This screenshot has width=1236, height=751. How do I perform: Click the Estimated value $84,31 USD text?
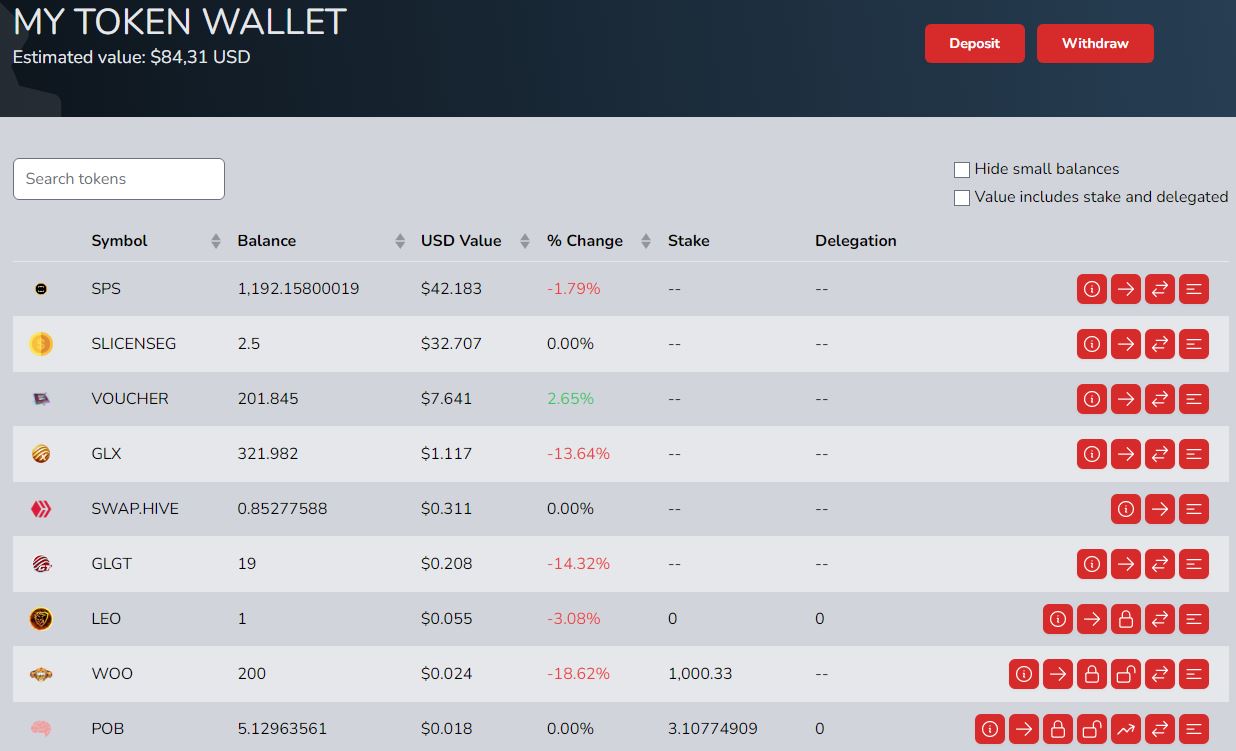pyautogui.click(x=131, y=58)
